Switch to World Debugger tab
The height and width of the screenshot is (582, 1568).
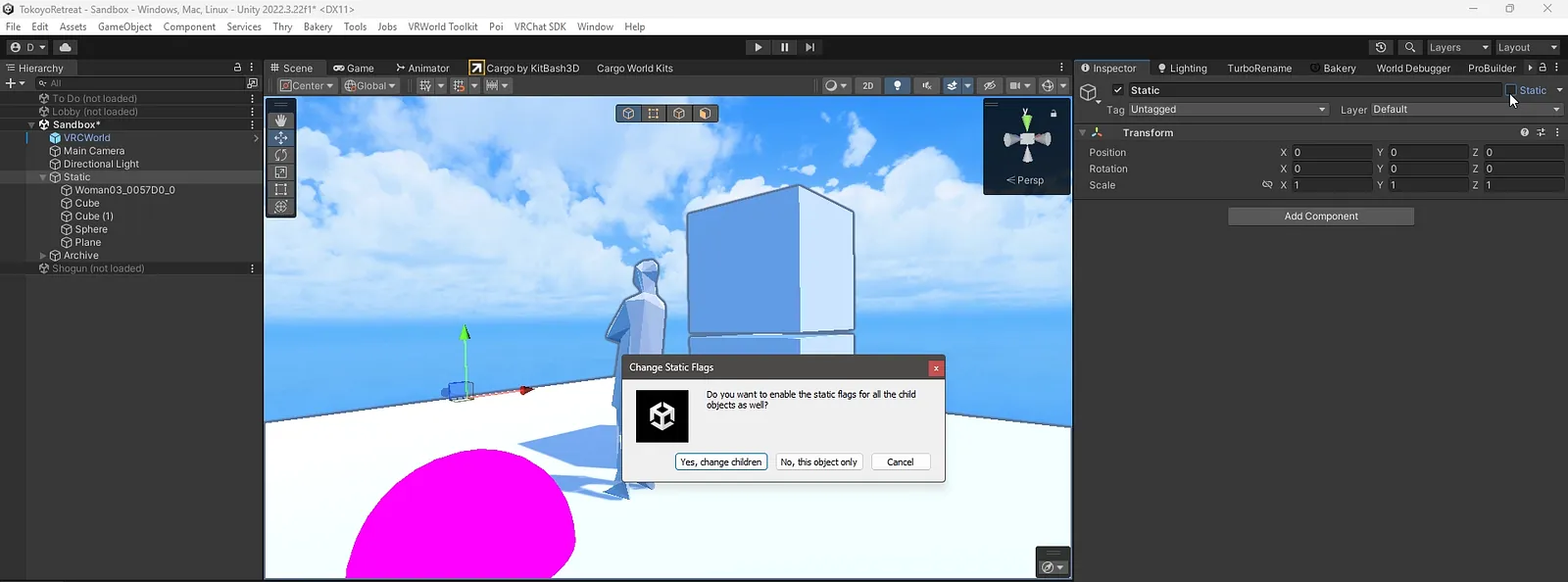[1412, 68]
